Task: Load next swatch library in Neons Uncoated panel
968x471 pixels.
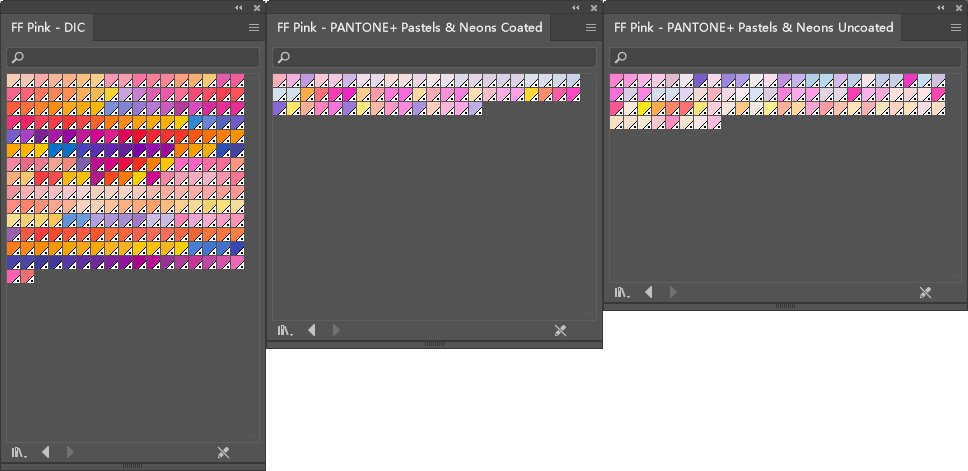Action: pyautogui.click(x=673, y=292)
